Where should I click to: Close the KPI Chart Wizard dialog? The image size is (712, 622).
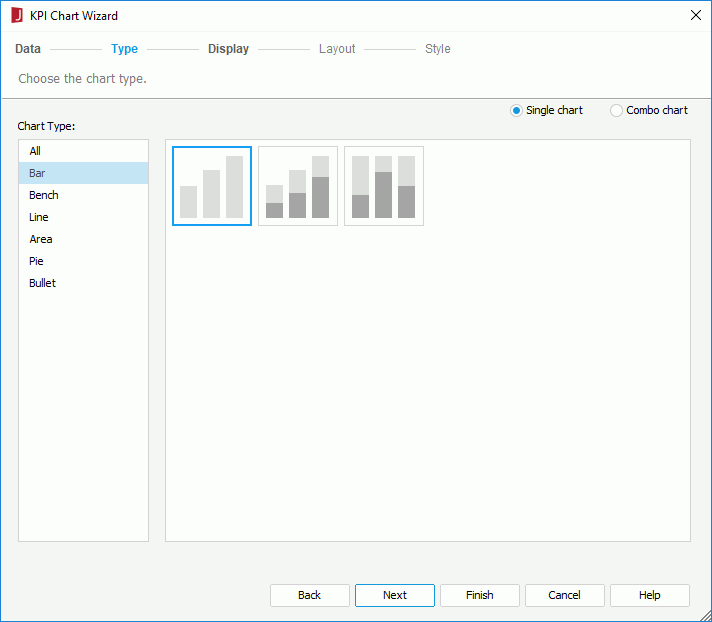click(695, 15)
